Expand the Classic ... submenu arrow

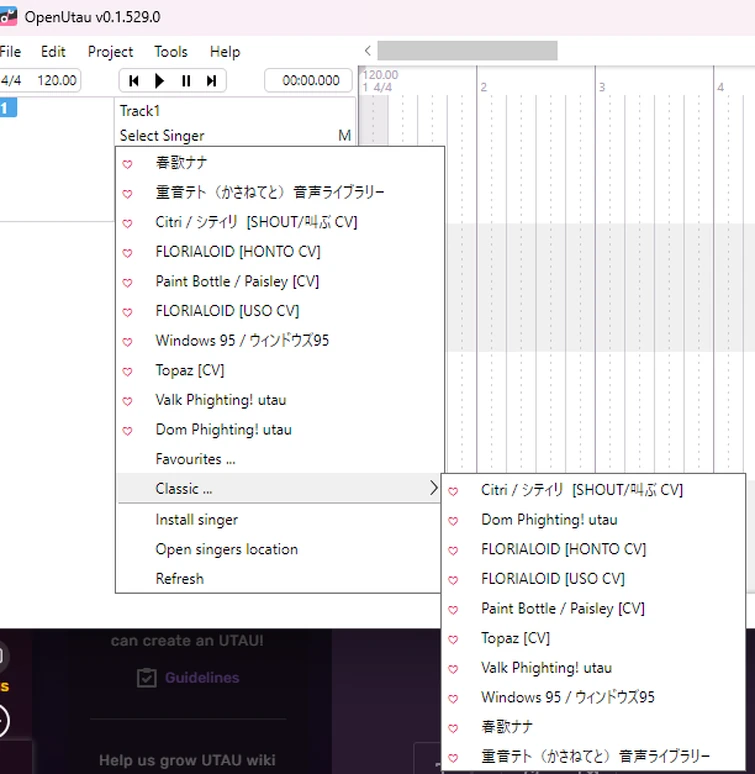point(433,488)
